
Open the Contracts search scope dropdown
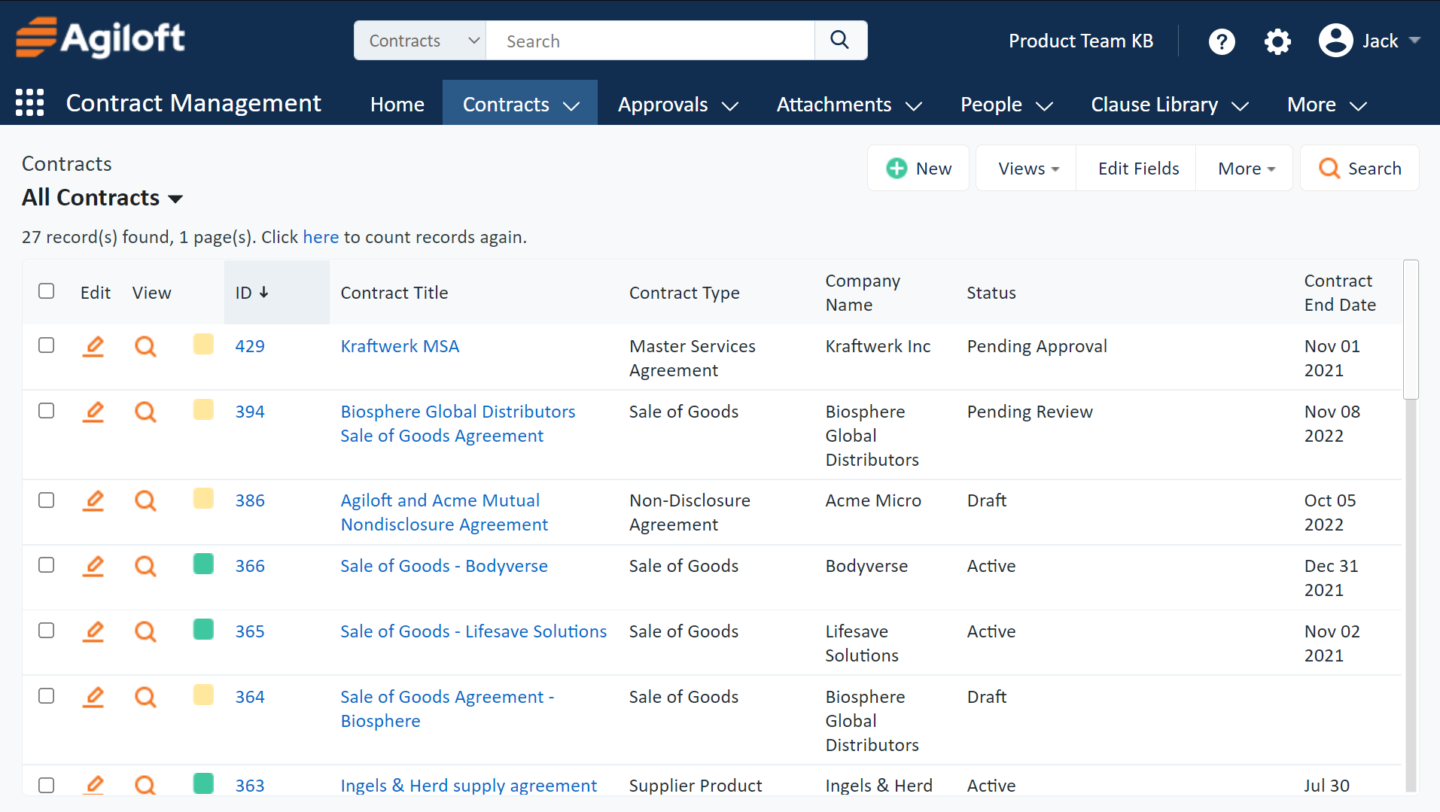pyautogui.click(x=419, y=40)
